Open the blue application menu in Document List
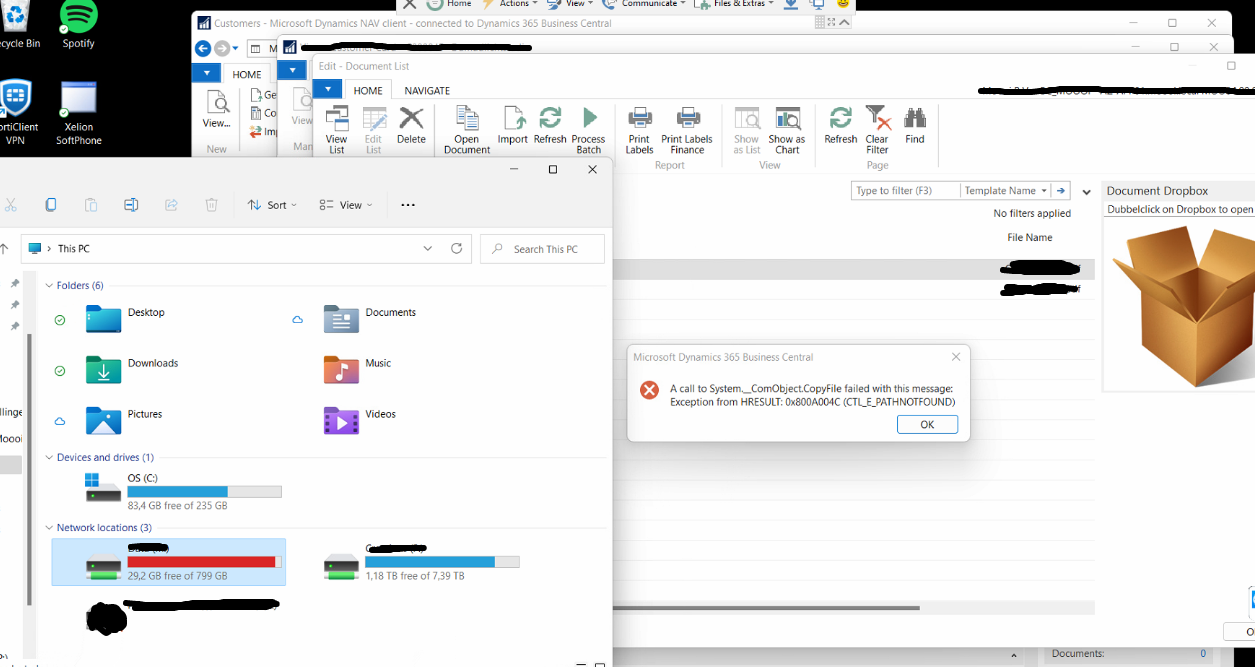Image resolution: width=1255 pixels, height=667 pixels. click(x=327, y=90)
